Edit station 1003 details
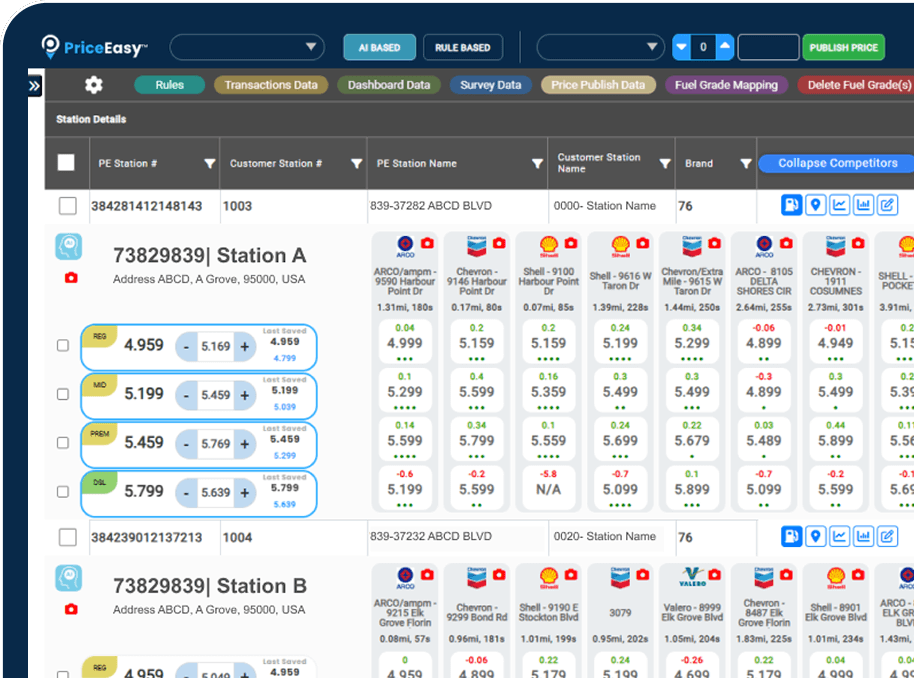Viewport: 914px width, 678px height. (887, 205)
